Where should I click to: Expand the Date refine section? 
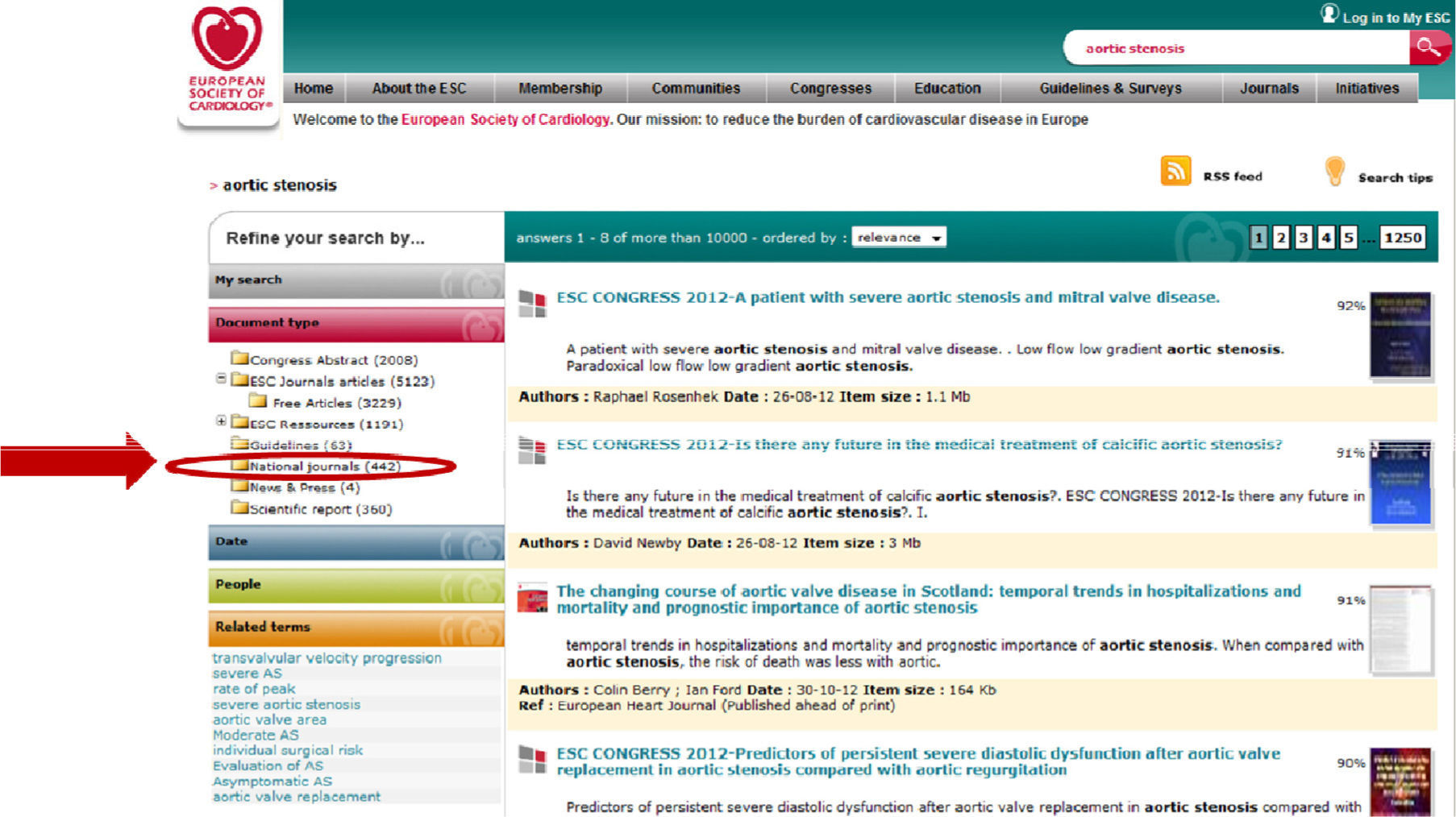[356, 542]
